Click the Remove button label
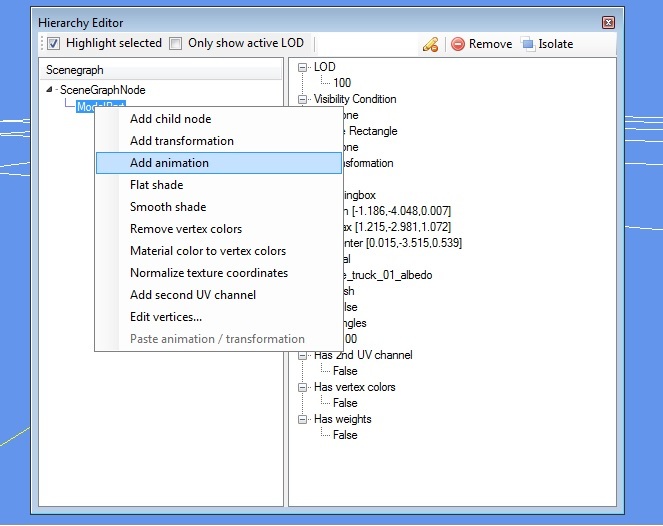The height and width of the screenshot is (526, 663). click(x=490, y=44)
